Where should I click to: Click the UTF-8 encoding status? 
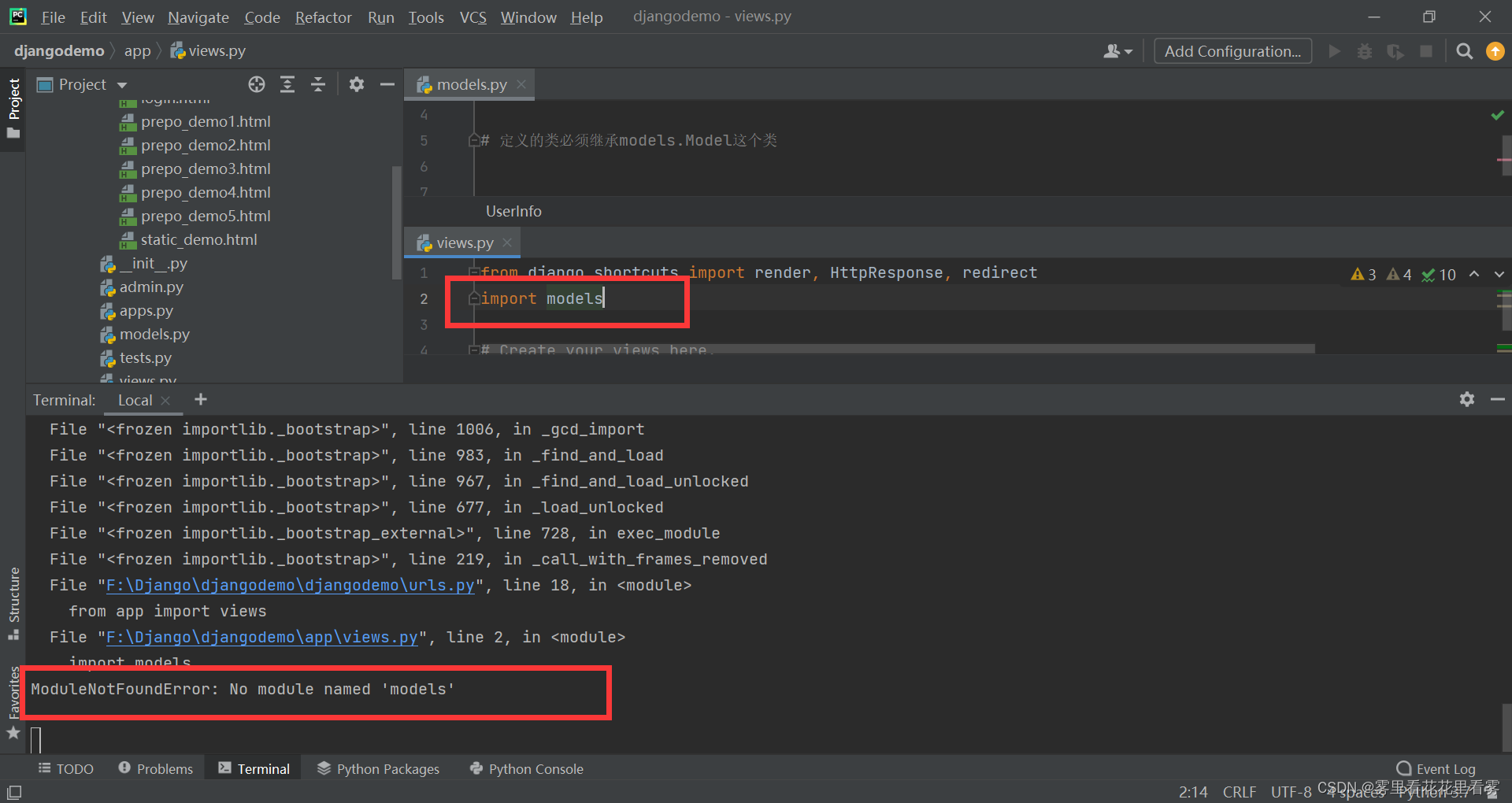1291,791
